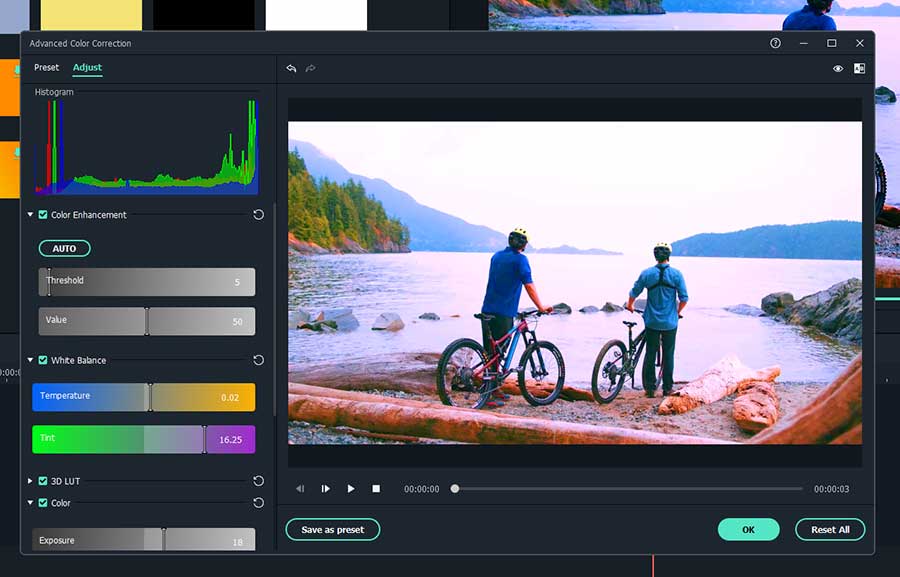This screenshot has height=577, width=900.
Task: Switch to the Preset tab
Action: pos(46,67)
